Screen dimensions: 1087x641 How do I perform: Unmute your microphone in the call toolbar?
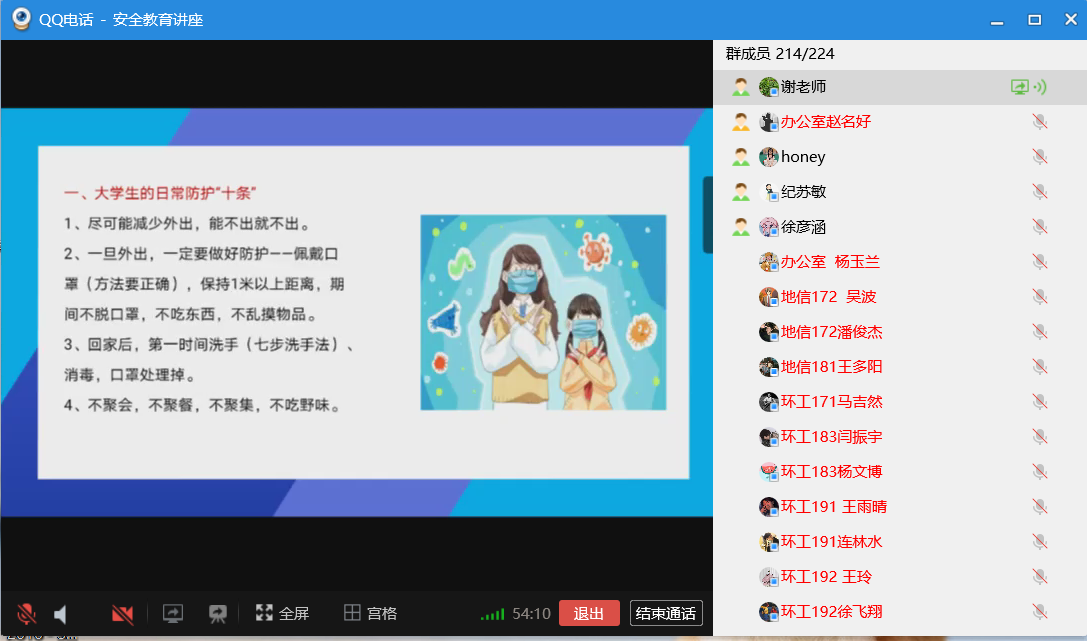pos(26,613)
